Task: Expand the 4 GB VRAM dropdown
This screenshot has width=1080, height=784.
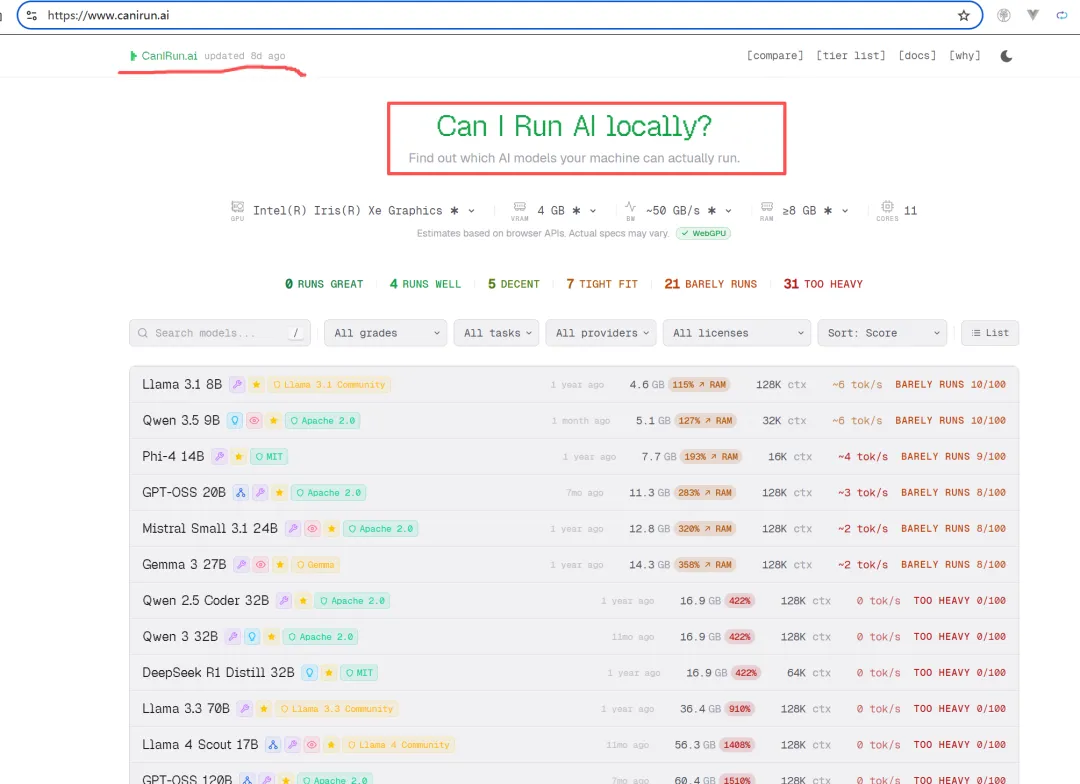Action: click(x=567, y=211)
